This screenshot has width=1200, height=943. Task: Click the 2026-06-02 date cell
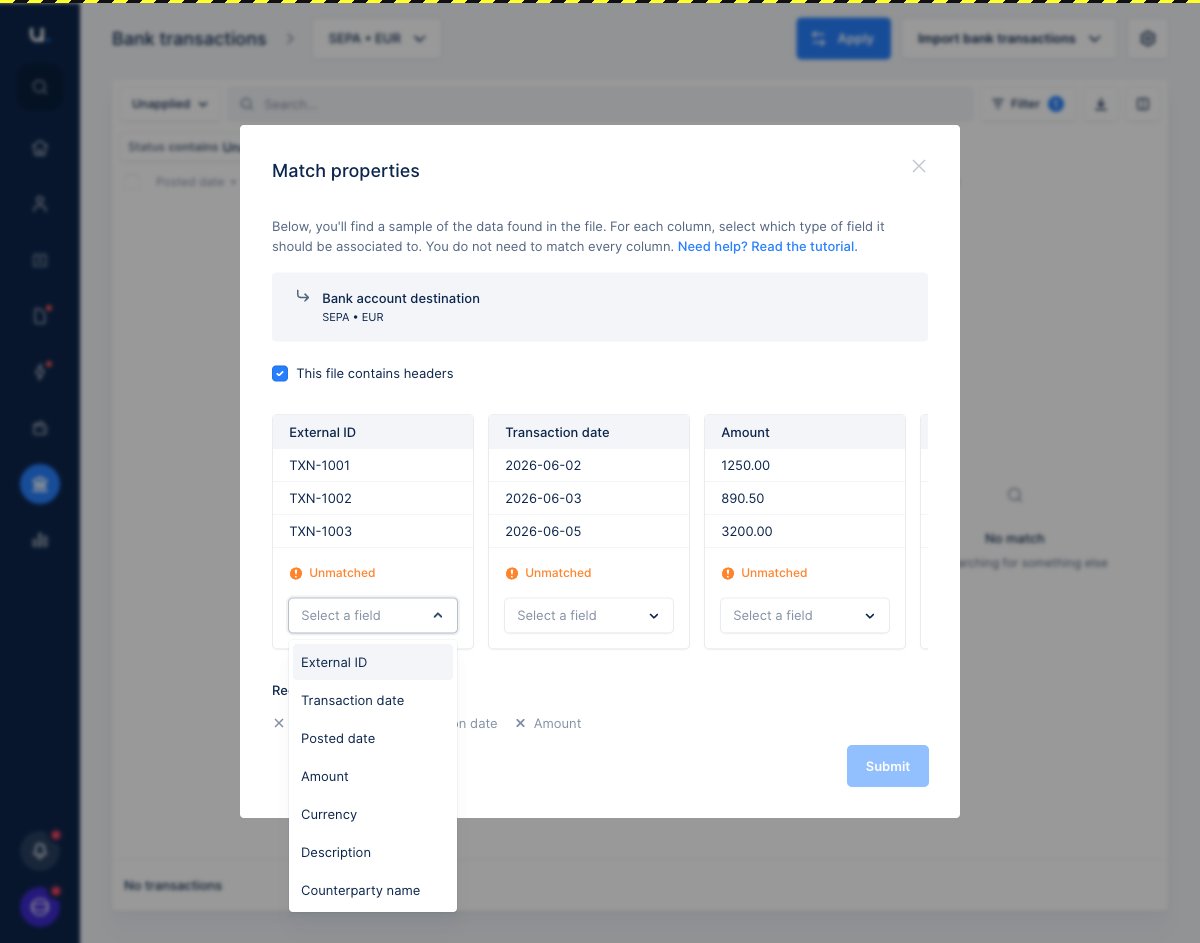pyautogui.click(x=589, y=465)
